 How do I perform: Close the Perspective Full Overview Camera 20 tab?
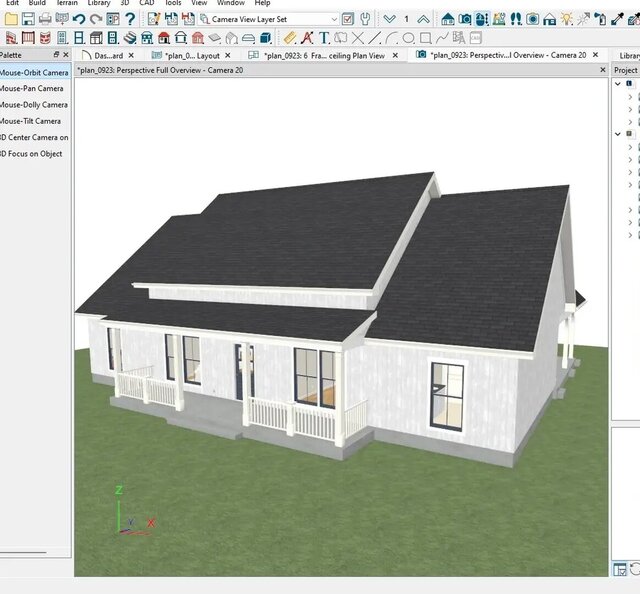[596, 55]
